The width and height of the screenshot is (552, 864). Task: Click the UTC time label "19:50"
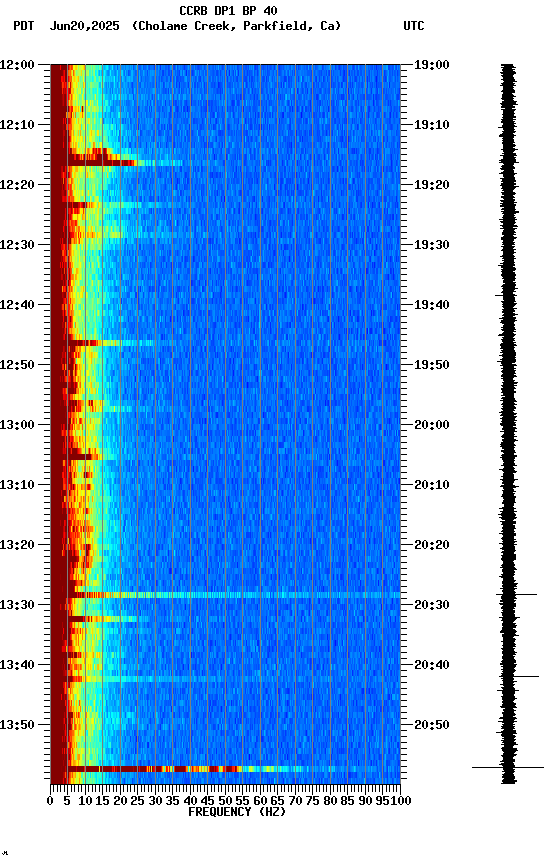point(432,365)
